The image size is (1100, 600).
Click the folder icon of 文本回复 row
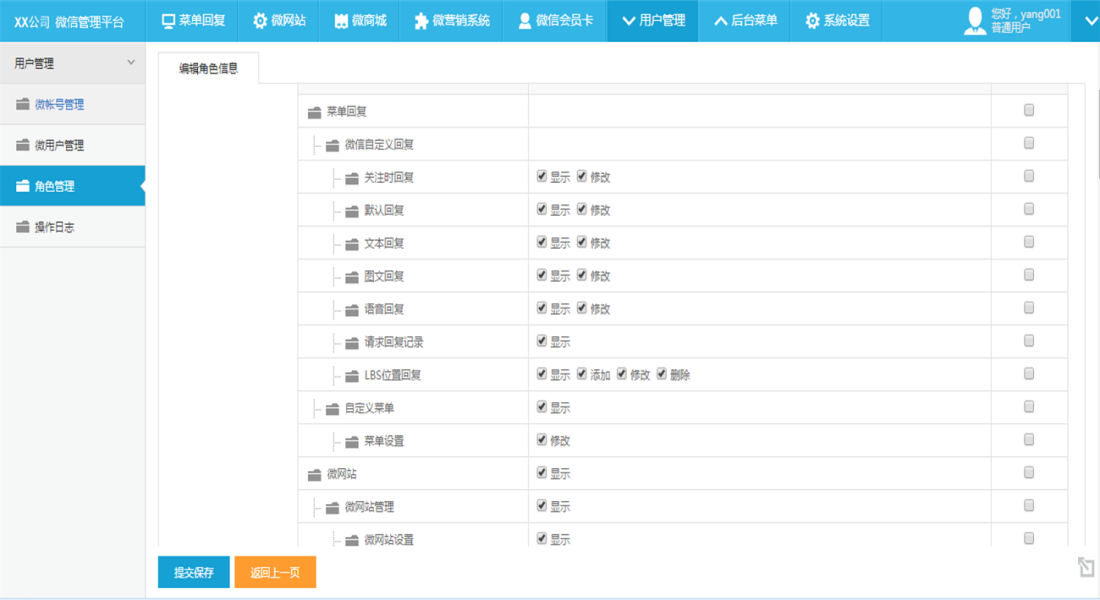352,244
